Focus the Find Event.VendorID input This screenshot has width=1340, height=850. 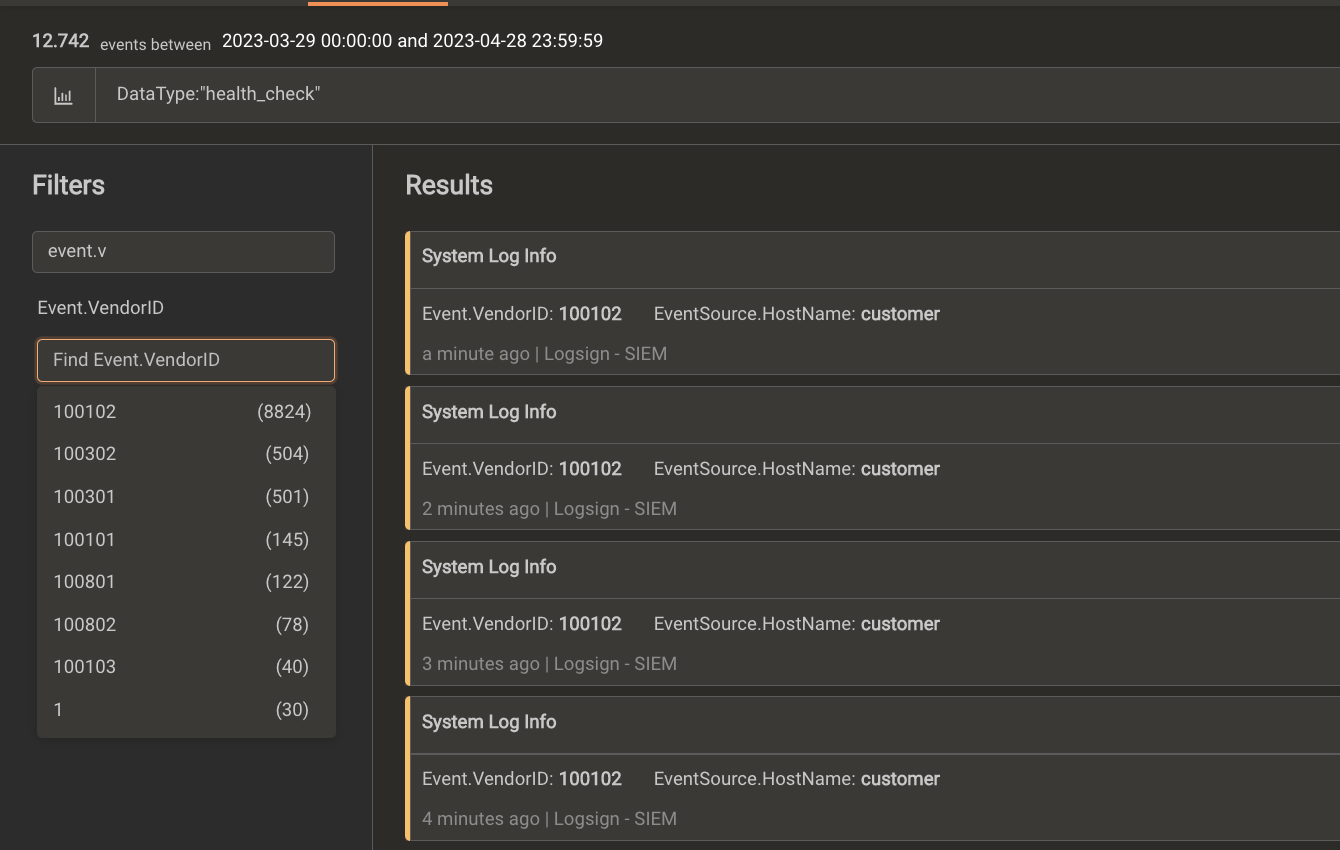[x=185, y=360]
